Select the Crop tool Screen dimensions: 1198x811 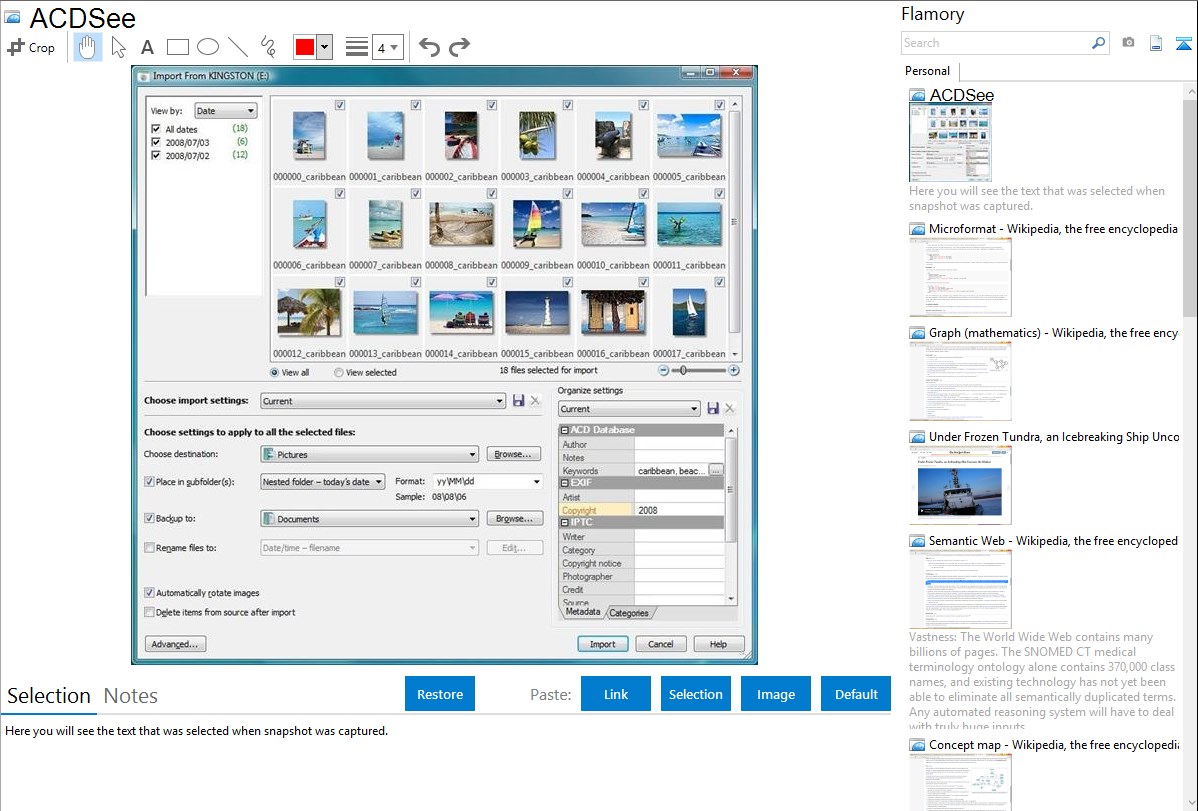coord(31,47)
